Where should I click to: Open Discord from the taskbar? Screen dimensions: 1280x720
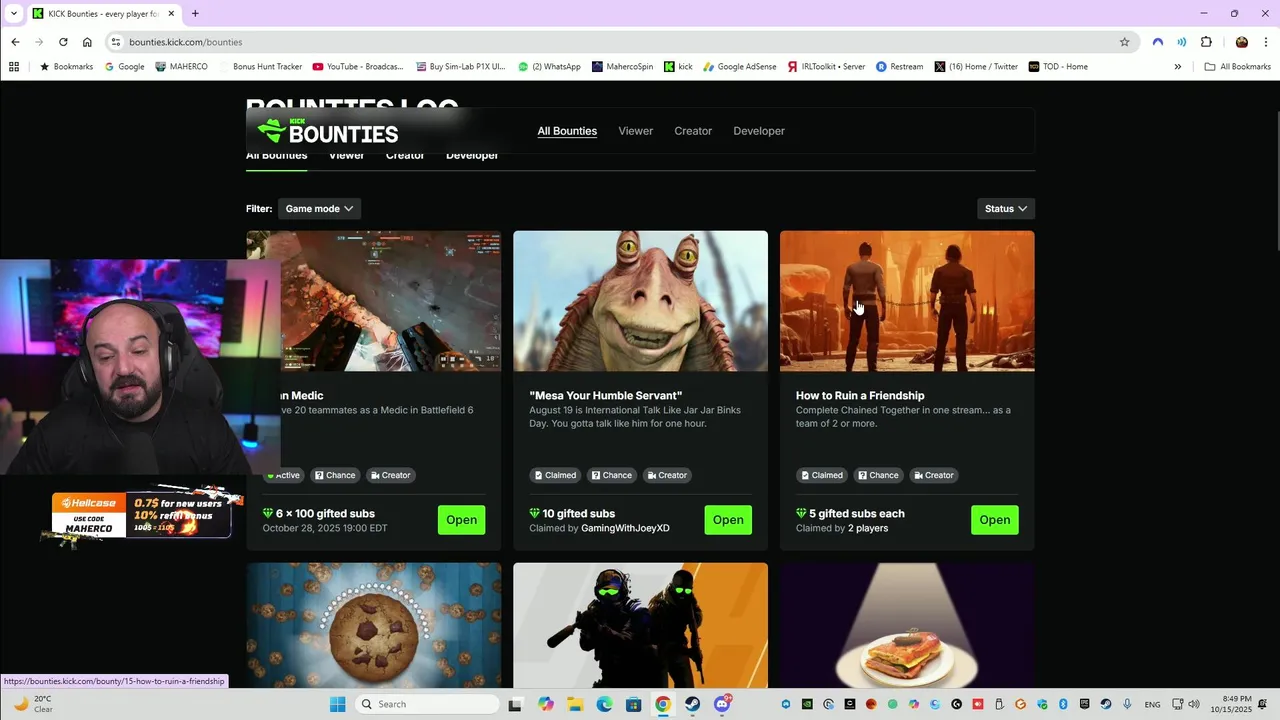click(x=722, y=704)
